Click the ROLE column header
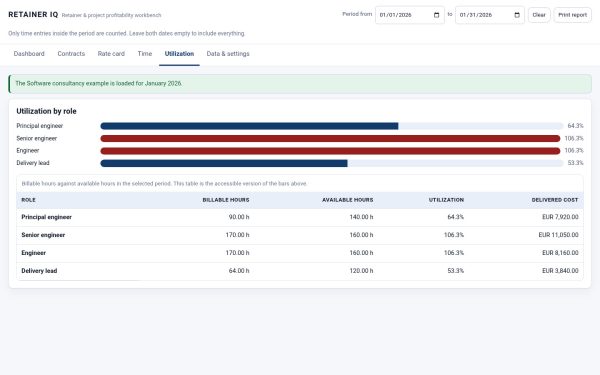600x375 pixels. (x=28, y=200)
